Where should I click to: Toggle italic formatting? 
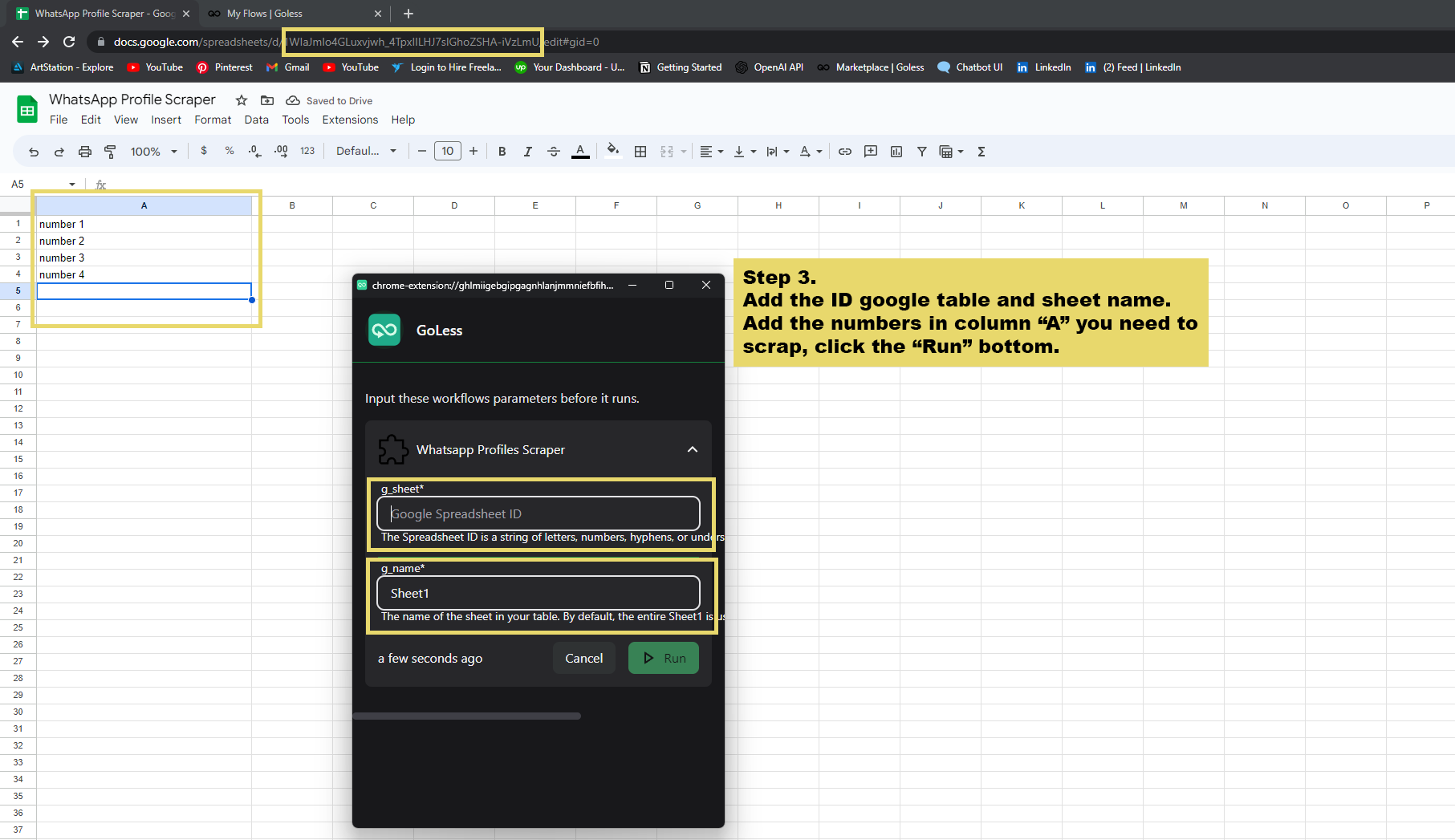[528, 152]
